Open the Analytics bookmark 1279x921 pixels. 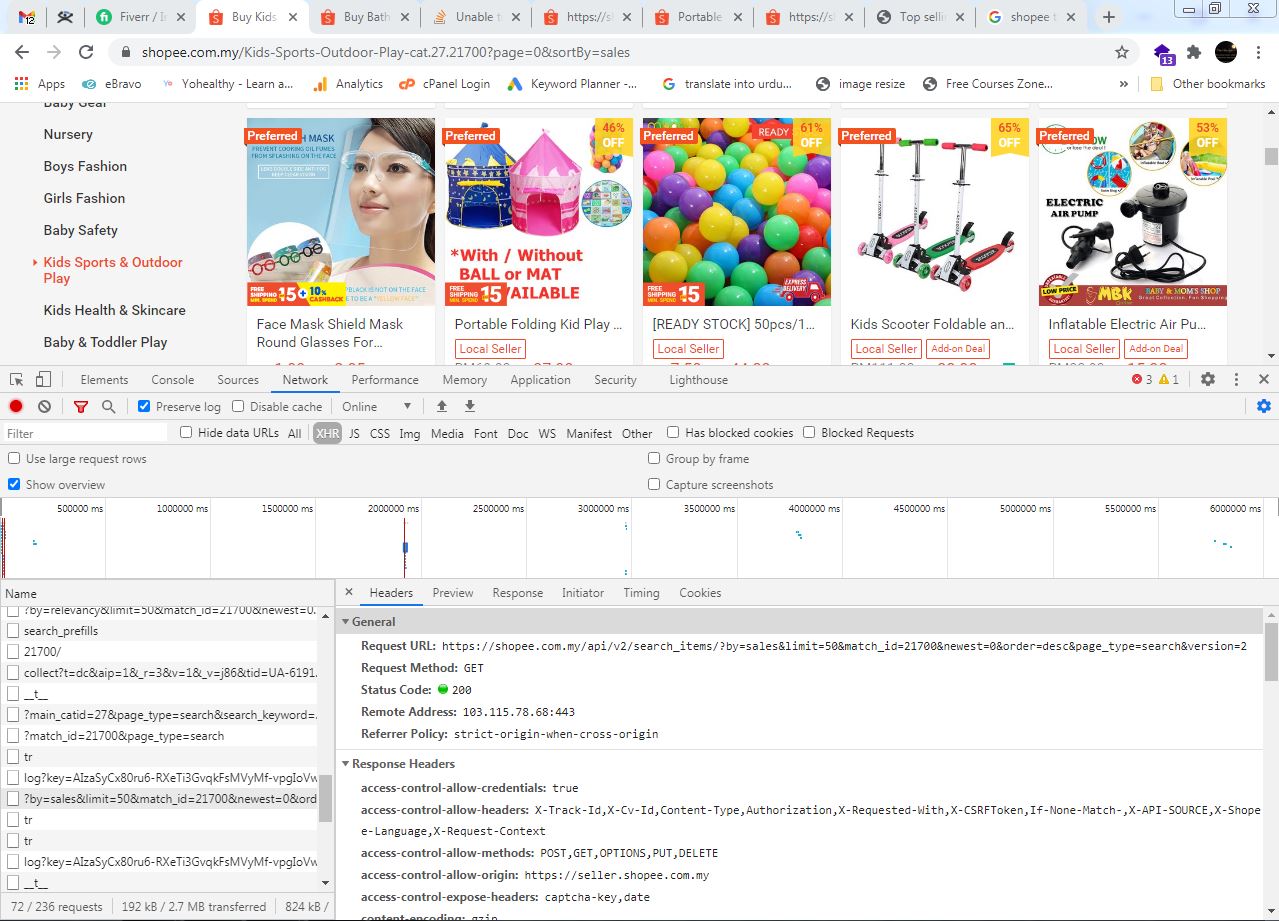pos(348,84)
